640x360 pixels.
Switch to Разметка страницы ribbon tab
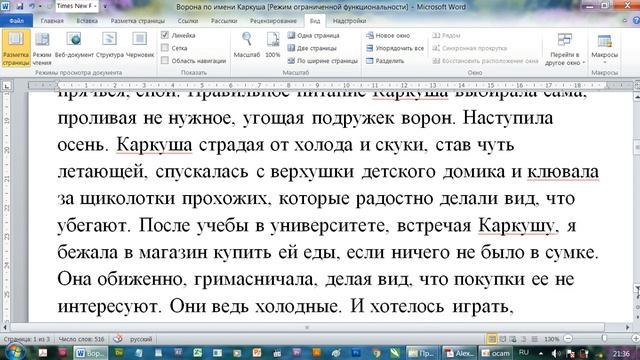coord(138,21)
